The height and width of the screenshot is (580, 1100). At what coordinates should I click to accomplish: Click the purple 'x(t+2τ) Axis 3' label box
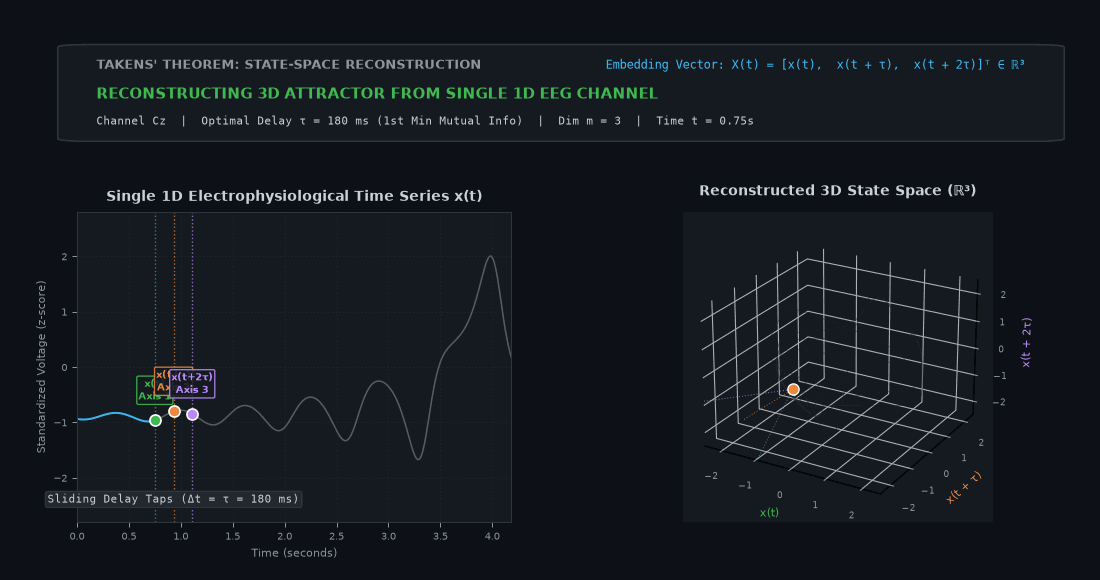tap(192, 384)
